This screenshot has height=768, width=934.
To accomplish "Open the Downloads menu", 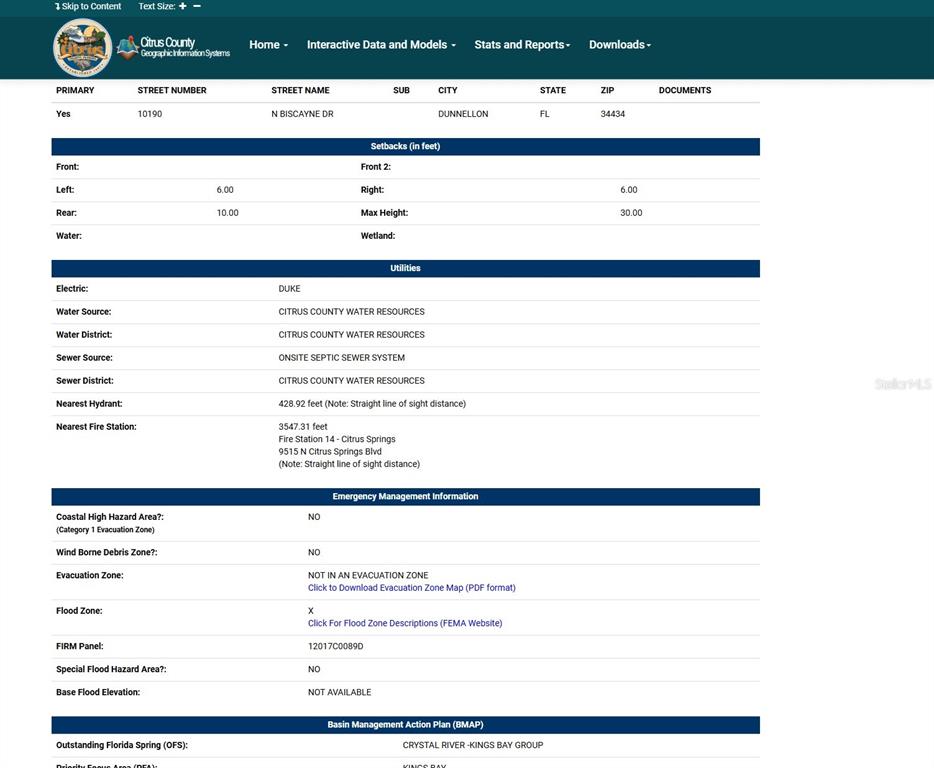I will point(619,45).
